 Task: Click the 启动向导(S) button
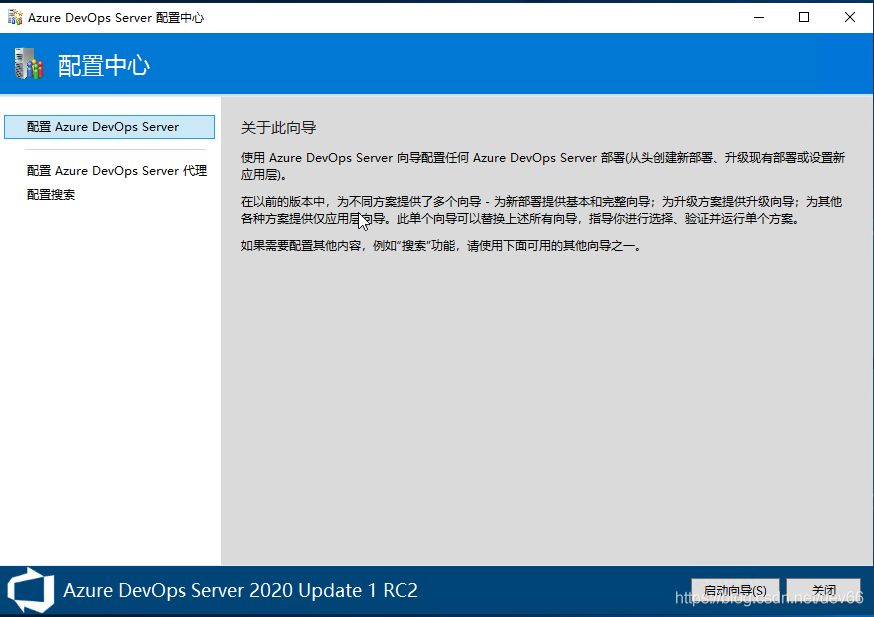coord(735,590)
